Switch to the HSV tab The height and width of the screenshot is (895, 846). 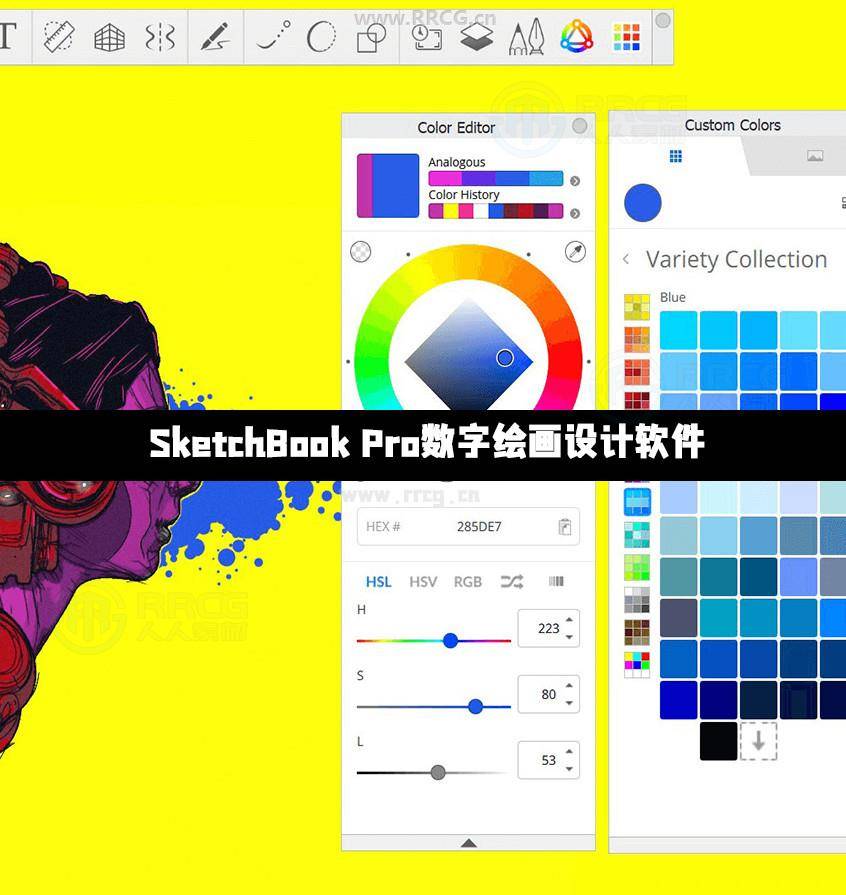click(x=422, y=582)
